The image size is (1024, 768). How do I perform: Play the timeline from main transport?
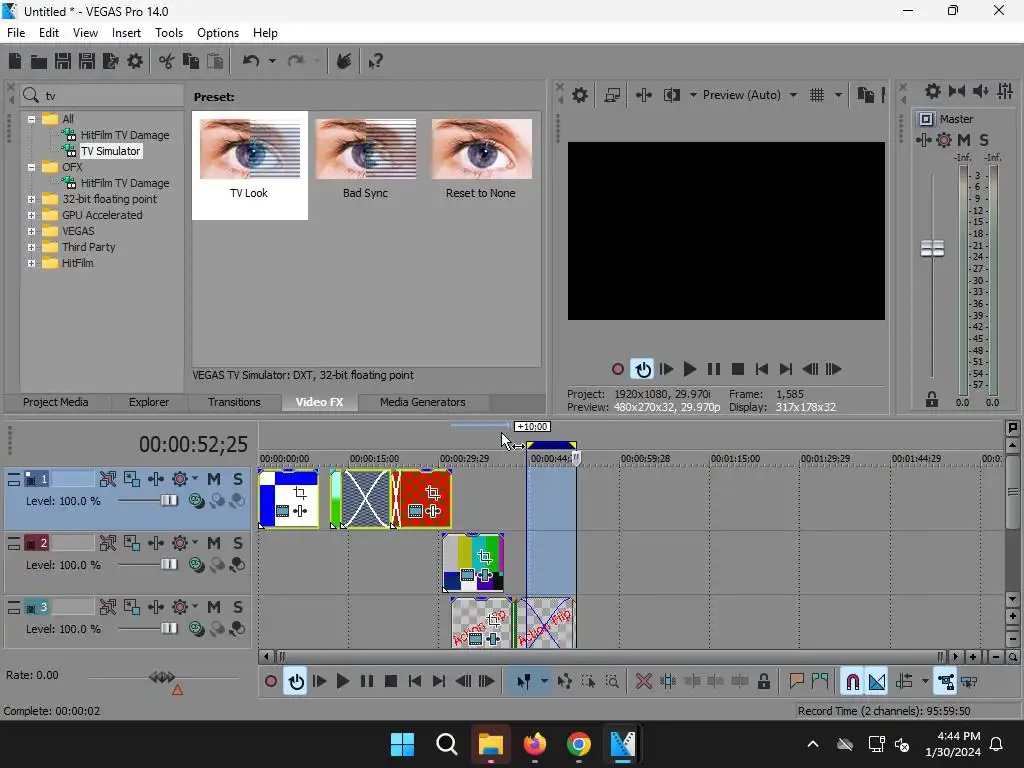[x=342, y=681]
